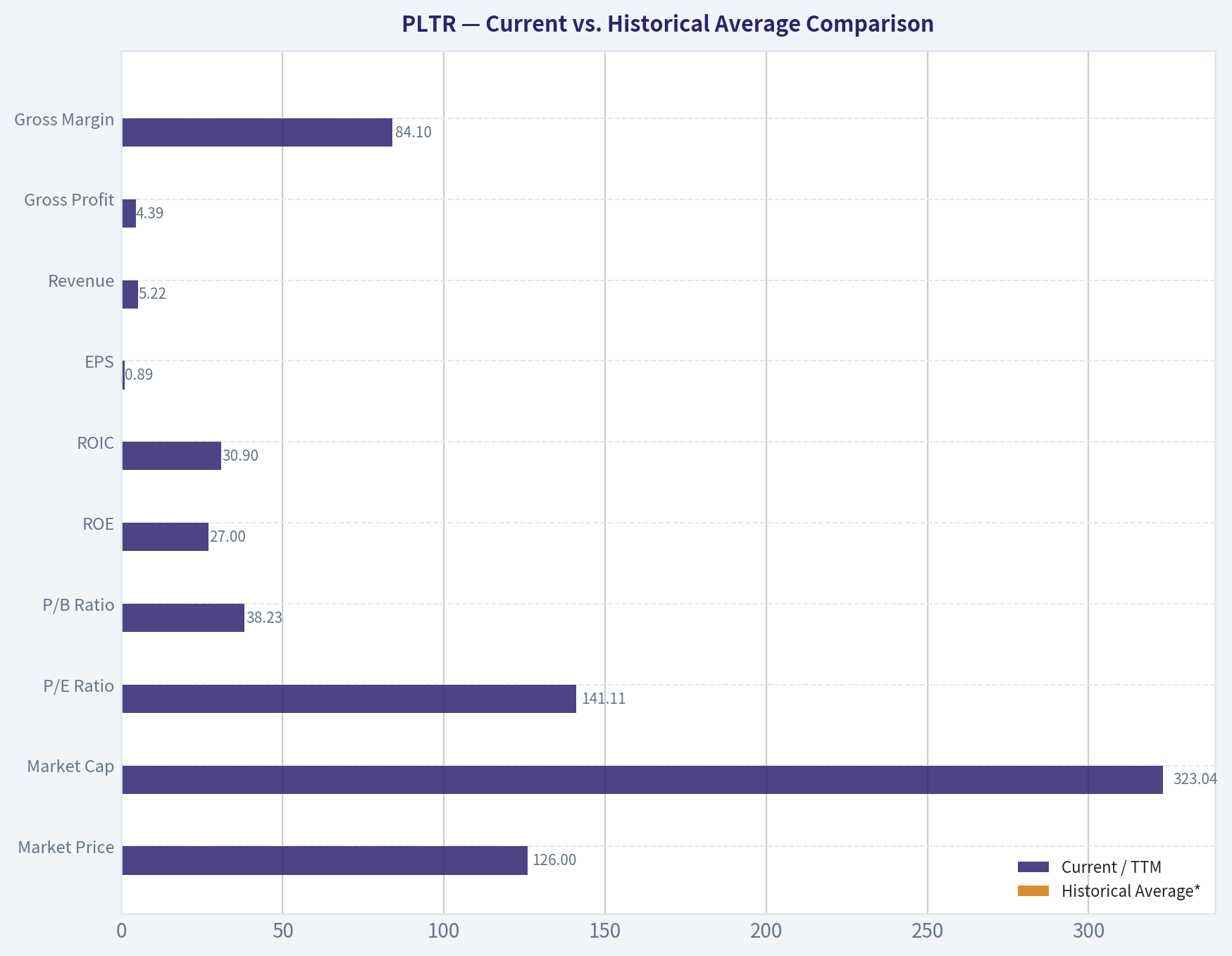
Task: Click the x-axis tick label 250
Action: tap(927, 931)
